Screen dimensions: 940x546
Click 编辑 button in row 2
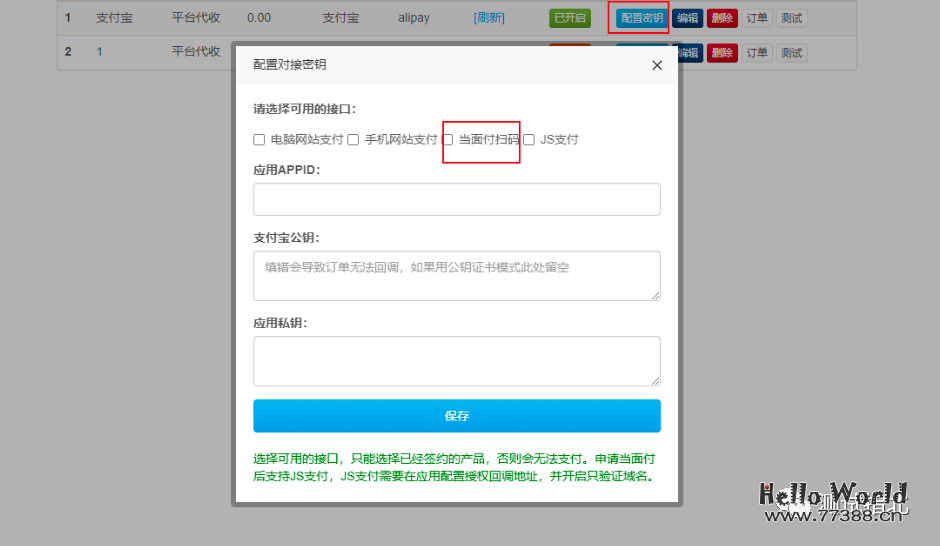click(690, 53)
